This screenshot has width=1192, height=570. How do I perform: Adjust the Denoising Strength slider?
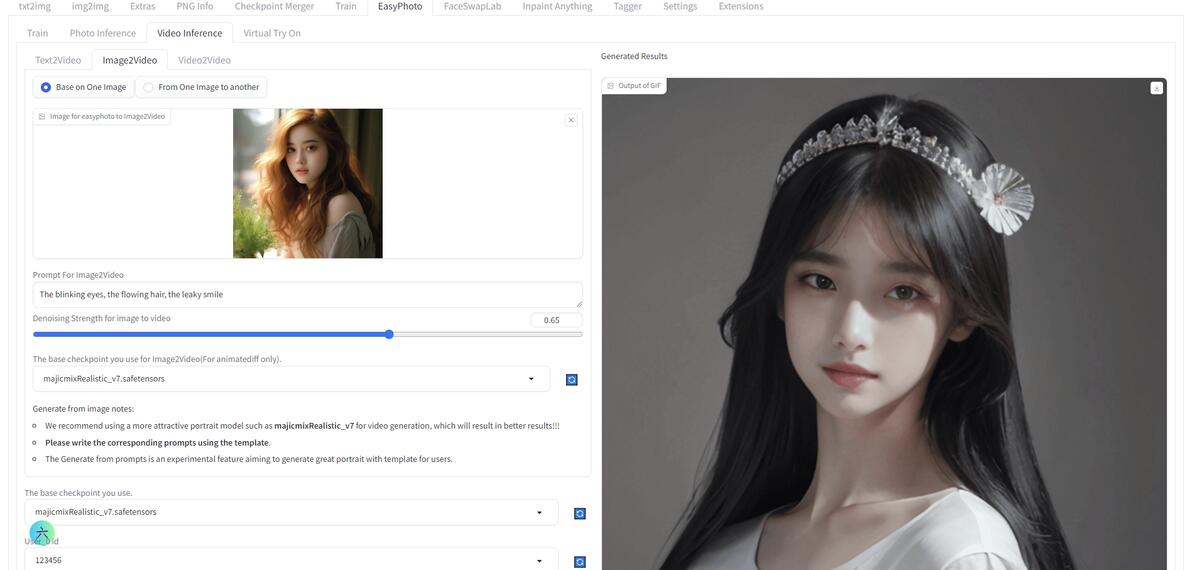tap(307, 334)
